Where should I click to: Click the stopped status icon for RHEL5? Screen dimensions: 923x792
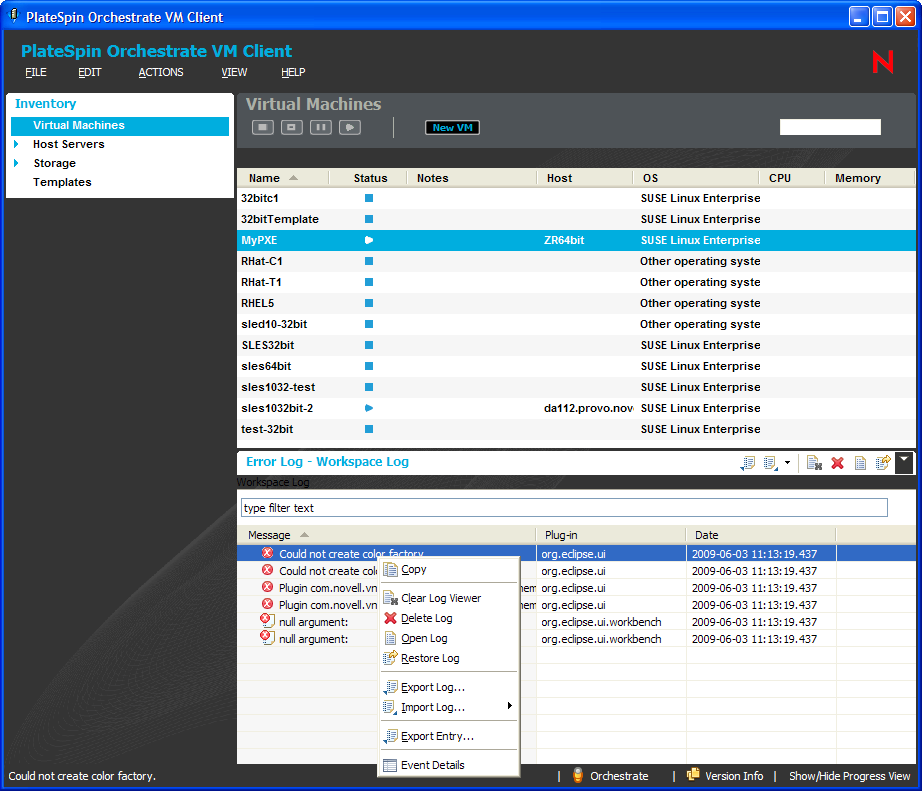[x=369, y=303]
